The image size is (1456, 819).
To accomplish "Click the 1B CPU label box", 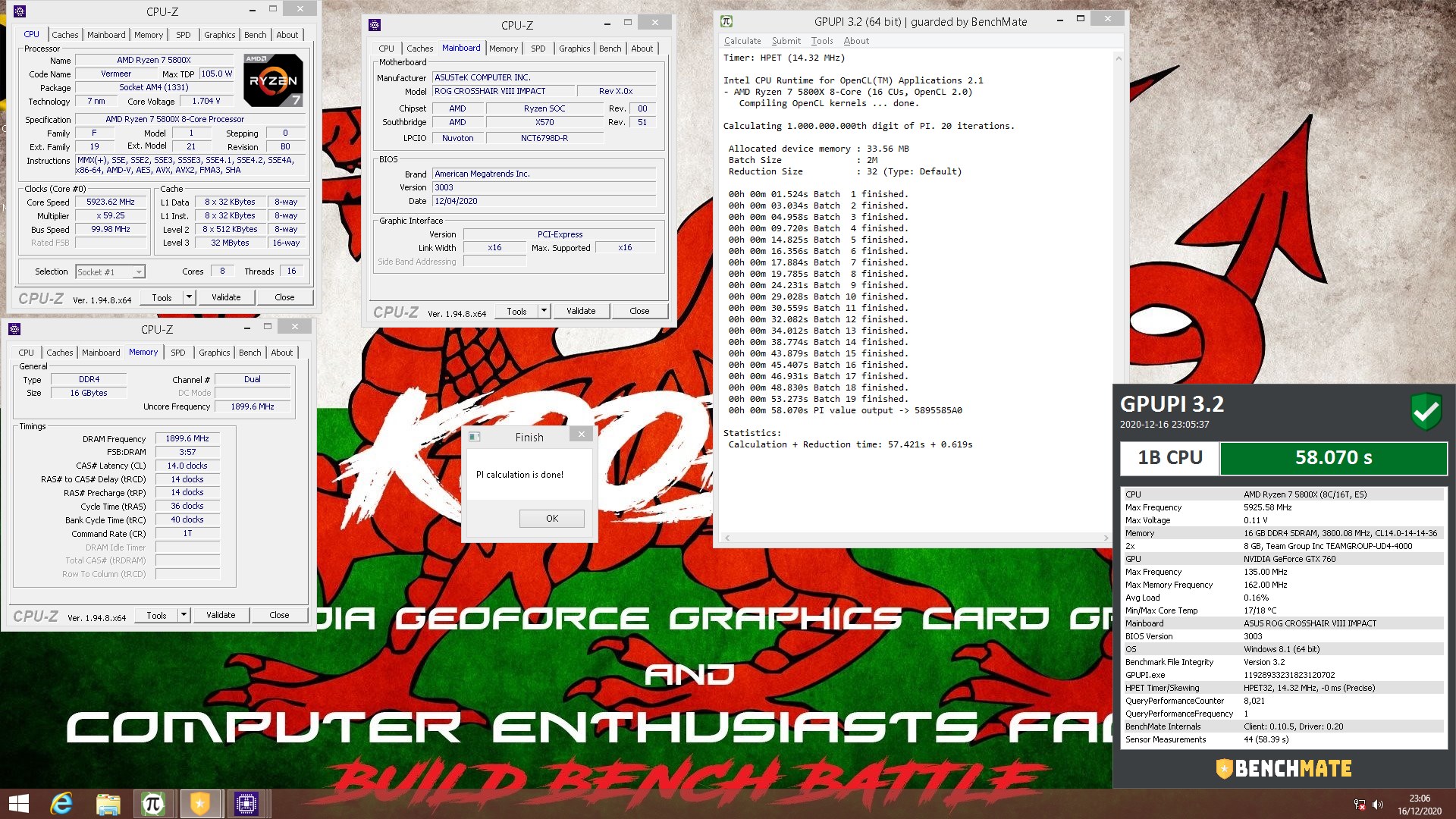I will click(1169, 457).
